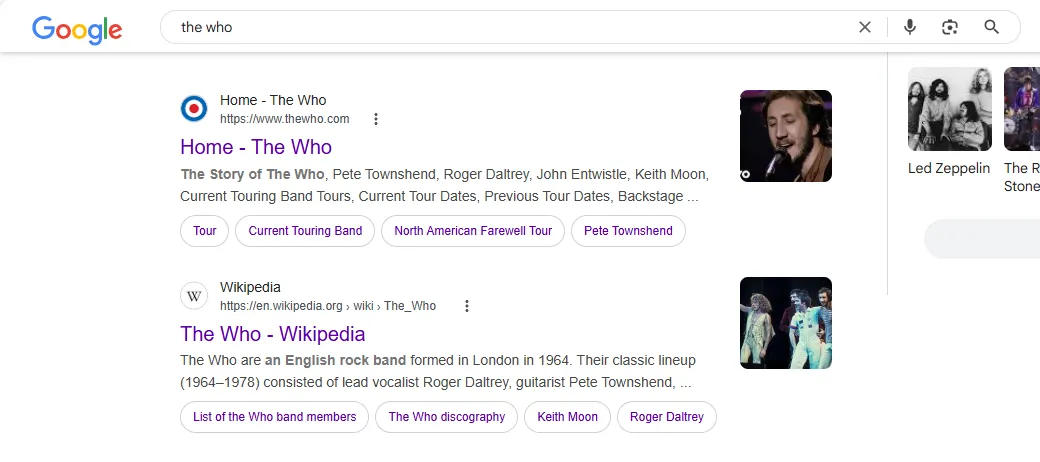The width and height of the screenshot is (1040, 462).
Task: Click 'List of the Who band members' chip
Action: point(275,417)
